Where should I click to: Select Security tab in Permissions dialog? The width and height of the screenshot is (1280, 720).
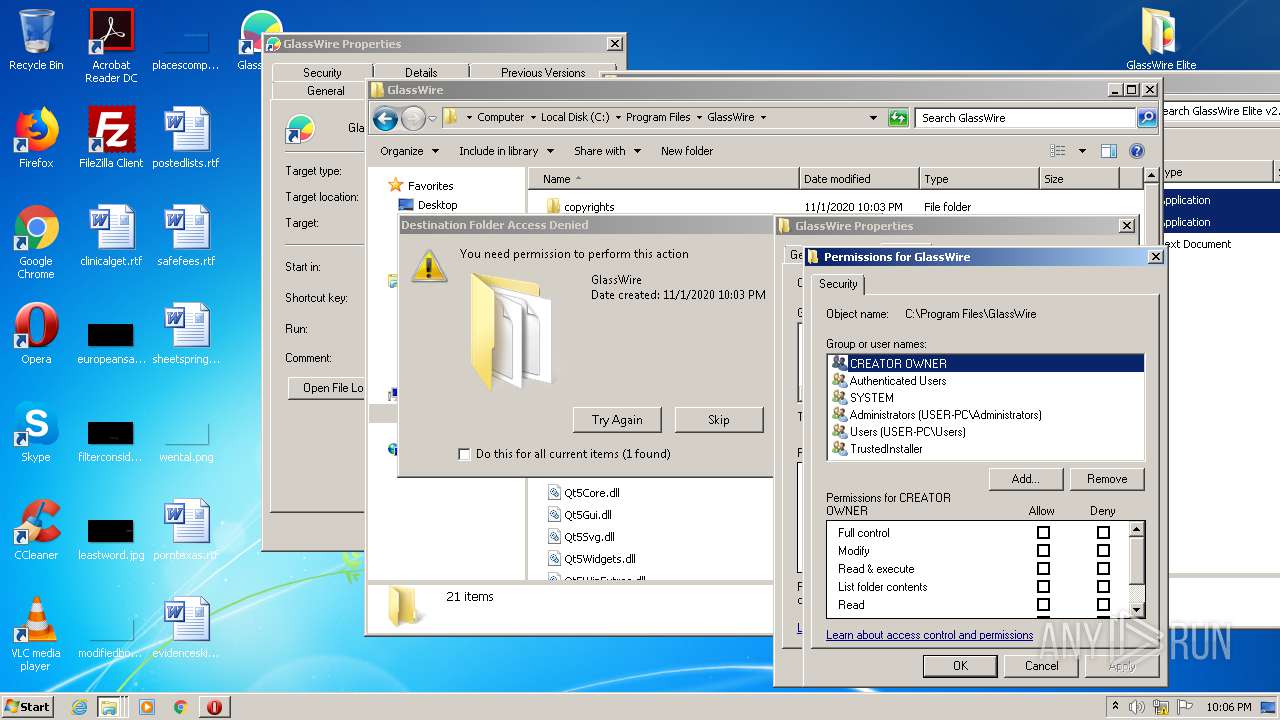pos(838,284)
